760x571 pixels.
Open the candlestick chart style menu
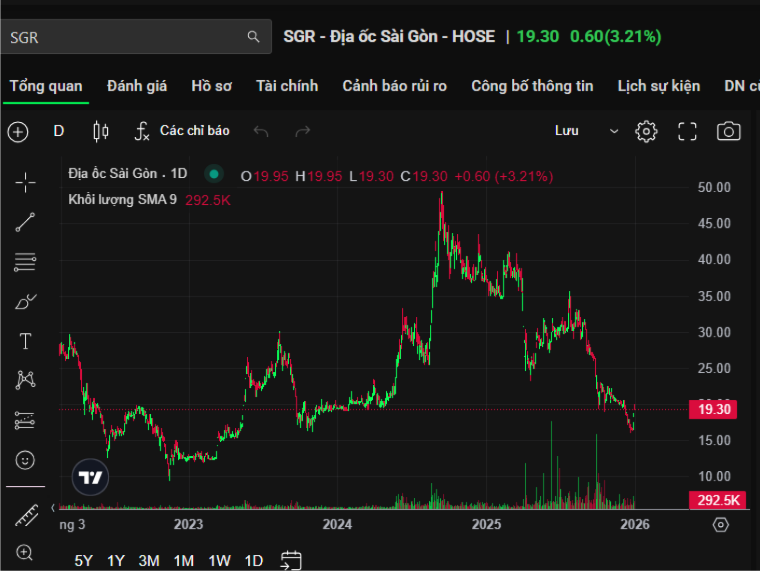pos(100,131)
